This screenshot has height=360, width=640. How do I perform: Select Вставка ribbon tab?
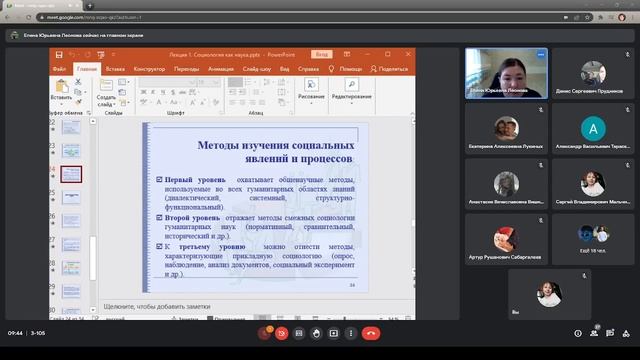[115, 69]
